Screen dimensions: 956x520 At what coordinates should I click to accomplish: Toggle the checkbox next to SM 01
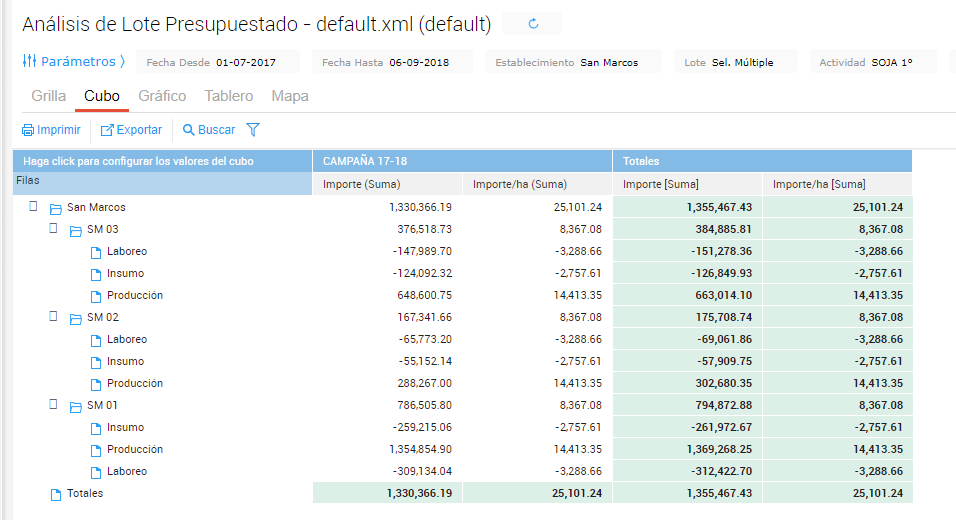click(54, 405)
